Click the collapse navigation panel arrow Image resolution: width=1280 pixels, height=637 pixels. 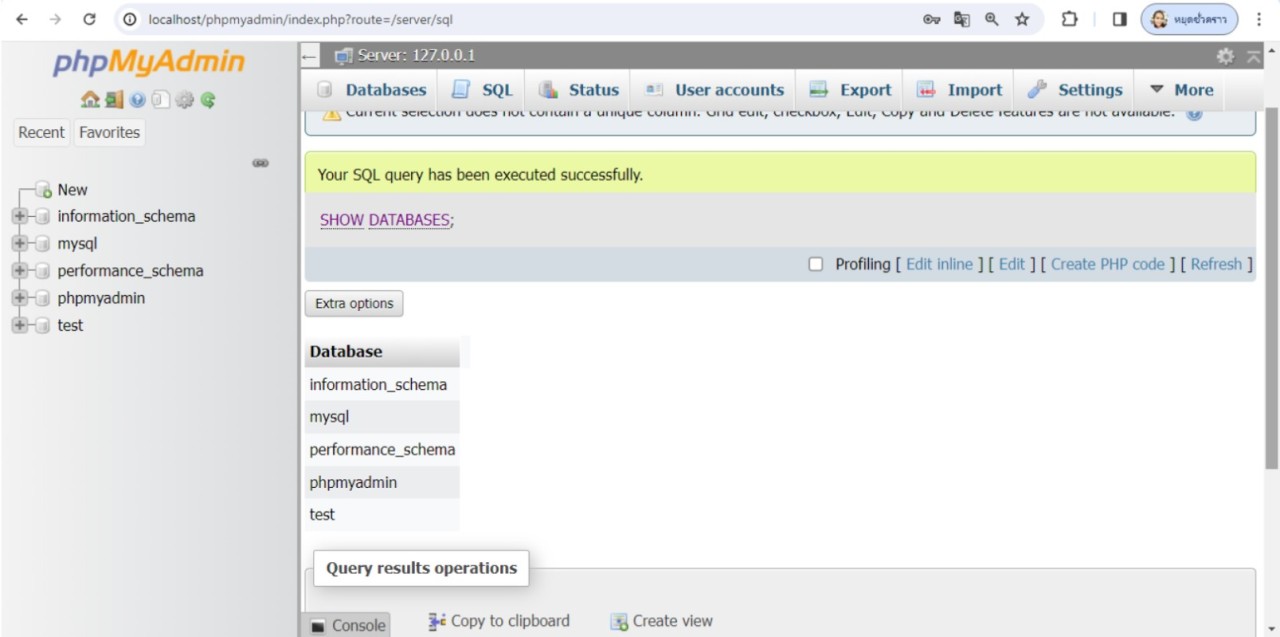(x=310, y=56)
